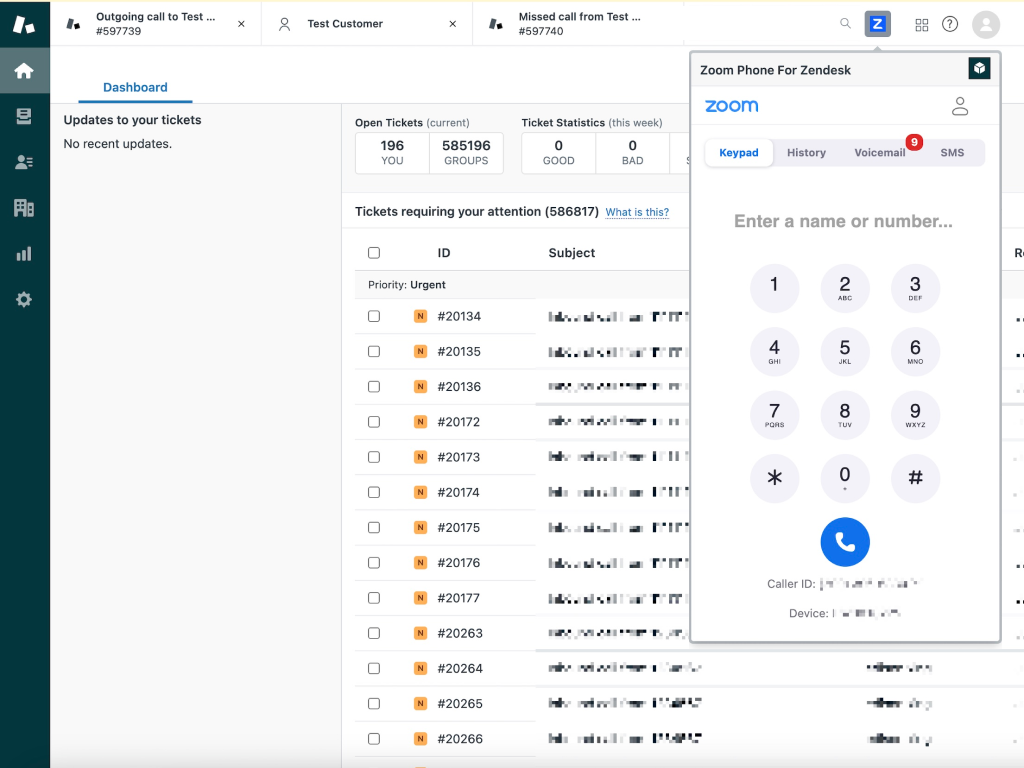This screenshot has height=768, width=1024.
Task: Check the box for ticket #20134
Action: (374, 316)
